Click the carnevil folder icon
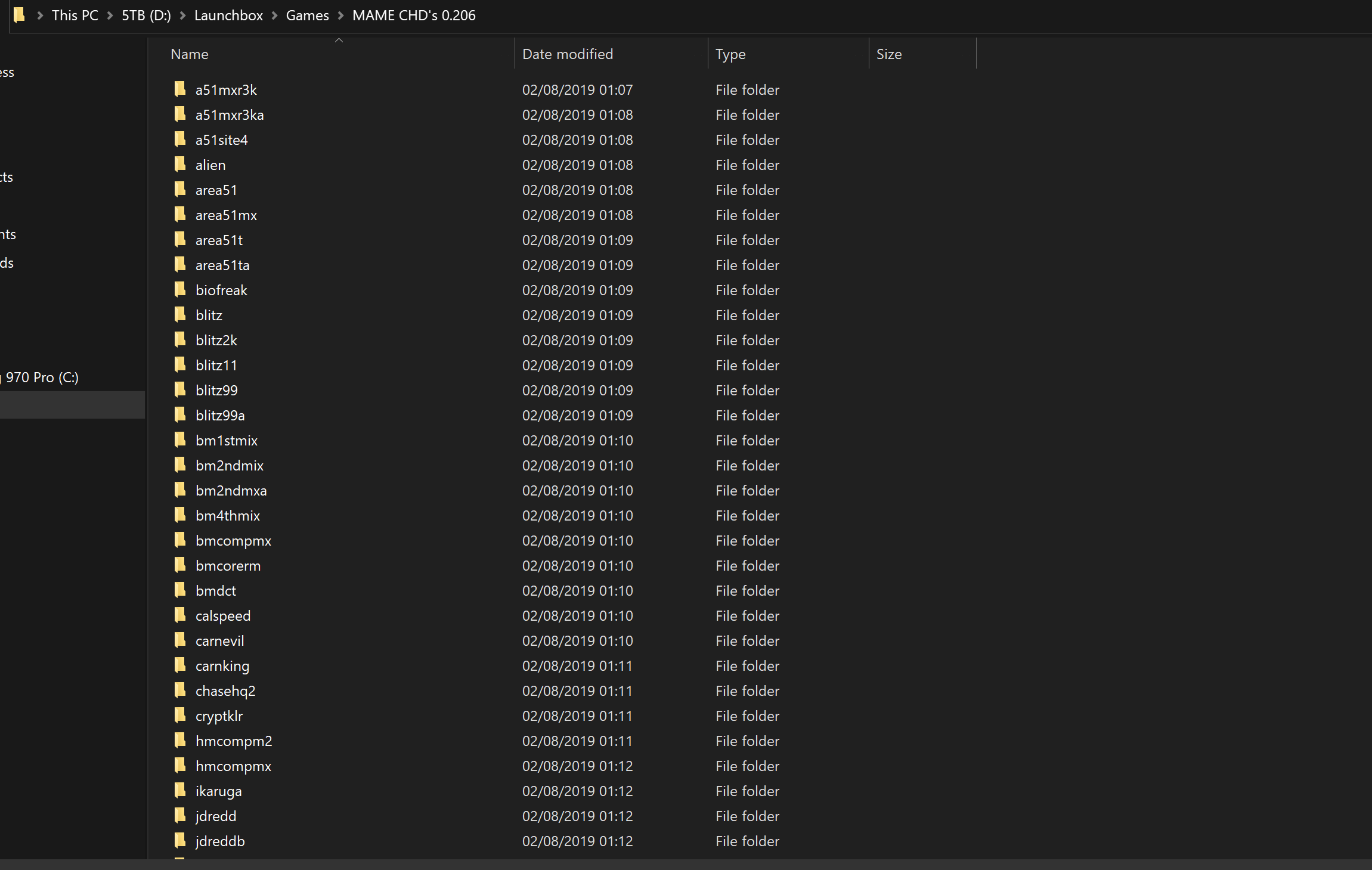This screenshot has width=1372, height=870. [180, 640]
